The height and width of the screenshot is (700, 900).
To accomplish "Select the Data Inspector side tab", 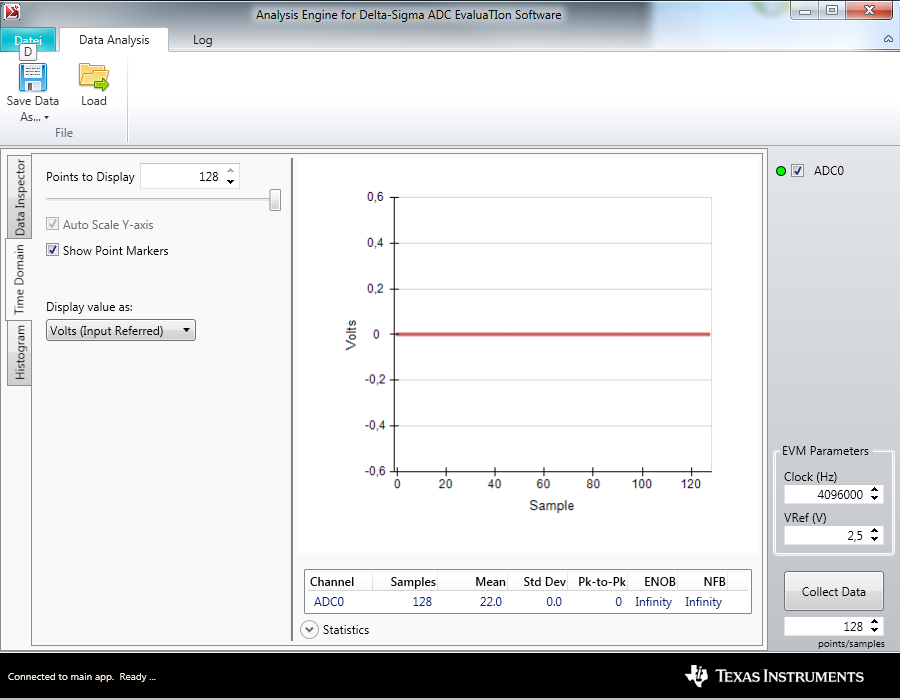I will point(20,197).
